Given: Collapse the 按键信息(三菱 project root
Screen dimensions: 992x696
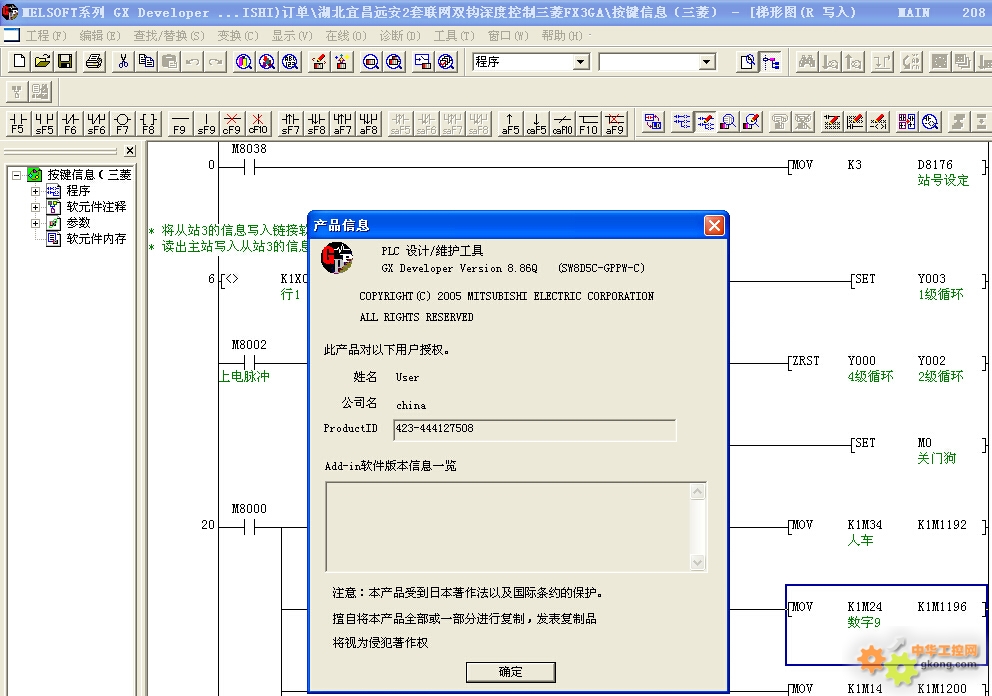Looking at the screenshot, I should (16, 175).
